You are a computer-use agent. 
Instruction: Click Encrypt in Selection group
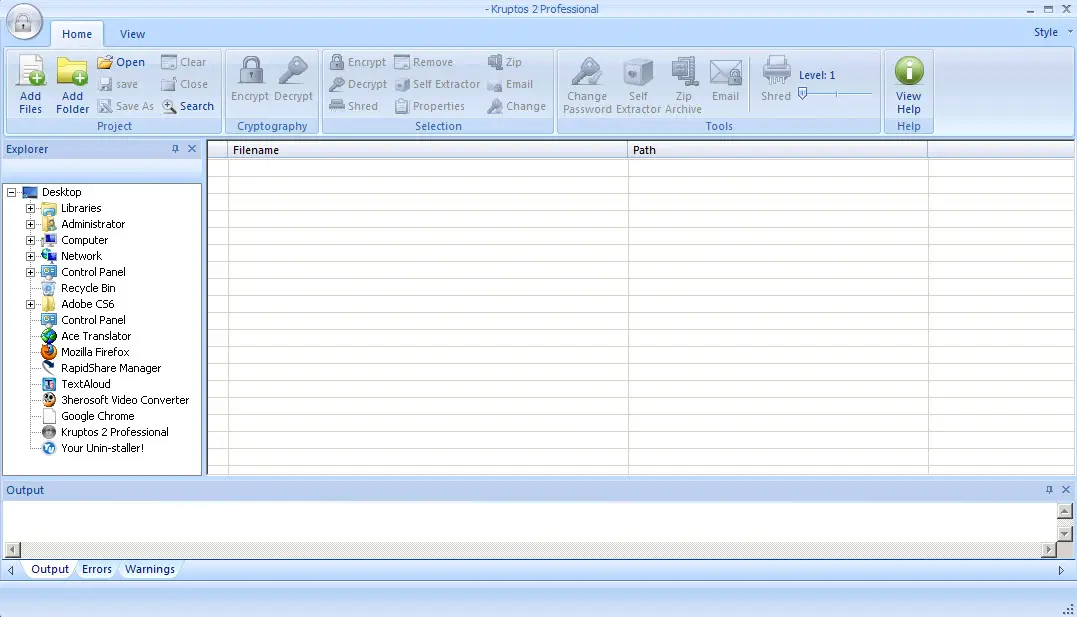[357, 62]
